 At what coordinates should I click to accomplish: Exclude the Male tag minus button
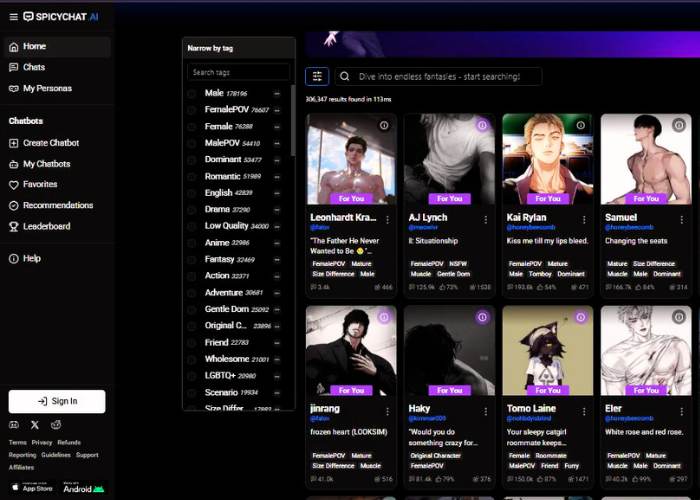[x=277, y=94]
